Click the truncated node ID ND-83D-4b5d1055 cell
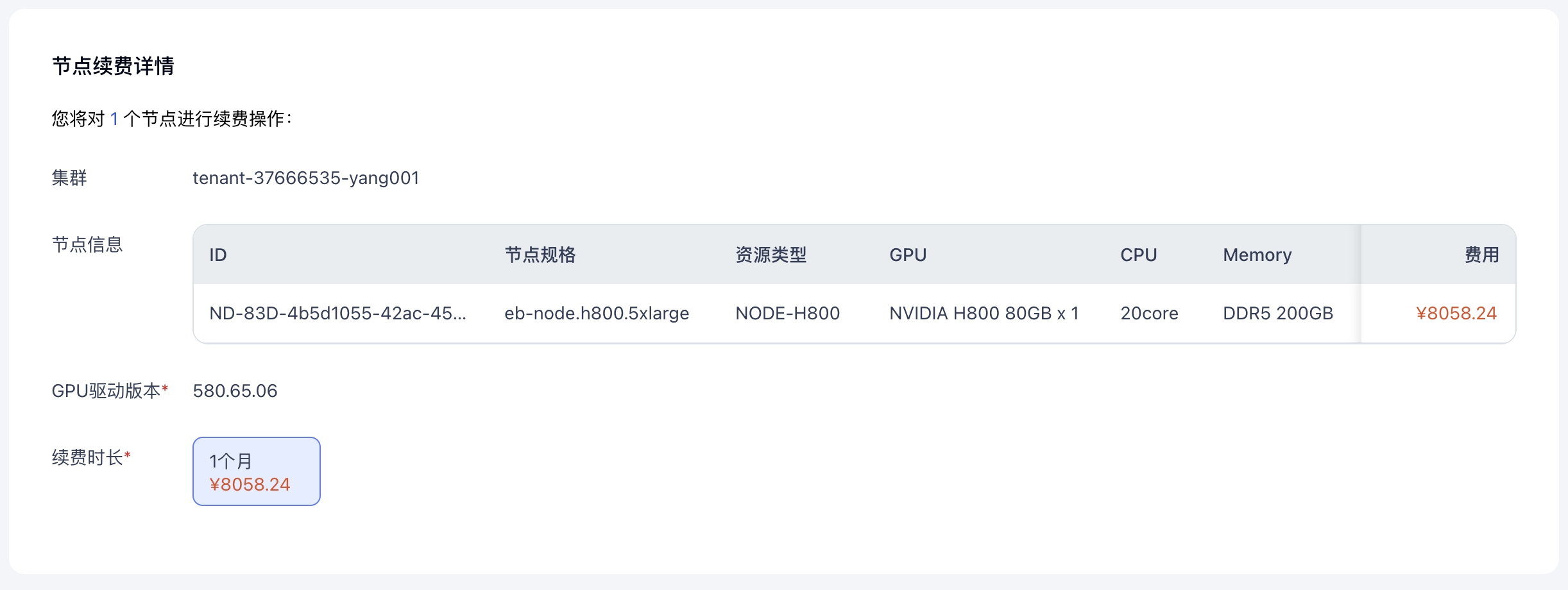Screen dimensions: 1568x590 click(x=337, y=313)
